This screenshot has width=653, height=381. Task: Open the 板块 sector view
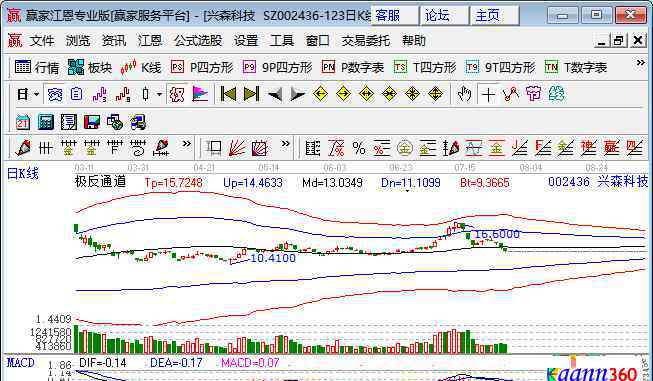90,67
